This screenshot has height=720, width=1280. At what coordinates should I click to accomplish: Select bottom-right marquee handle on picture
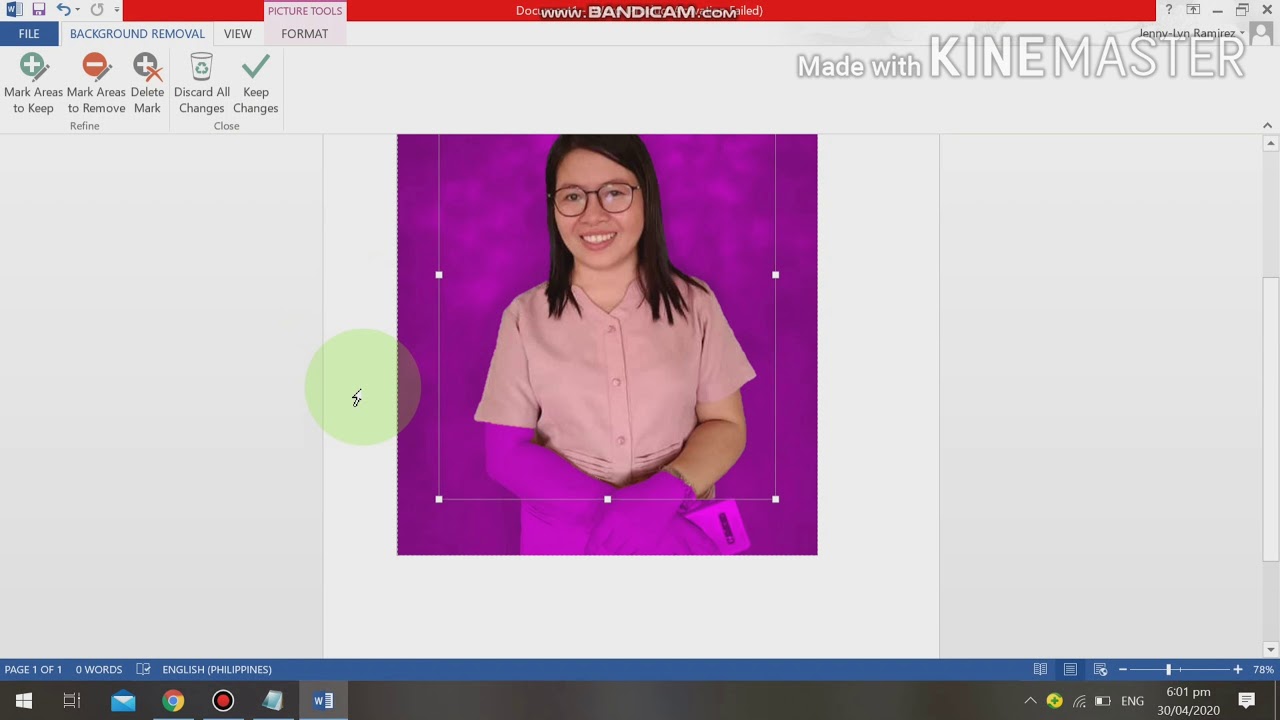click(775, 499)
